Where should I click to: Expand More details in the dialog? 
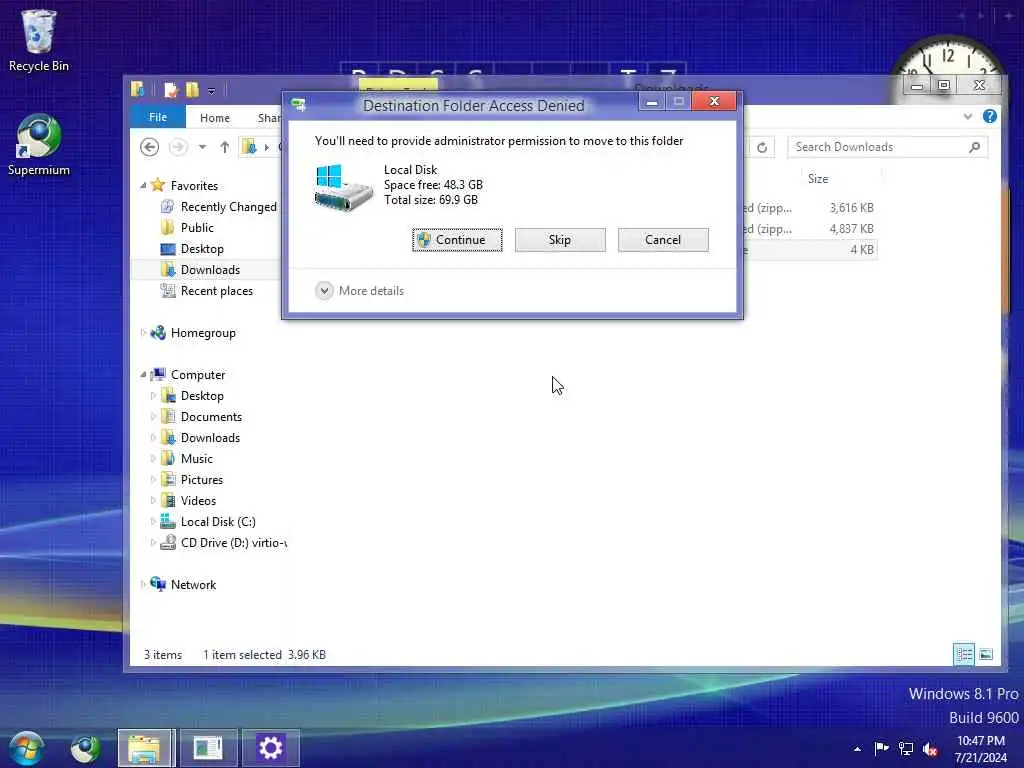pyautogui.click(x=360, y=291)
